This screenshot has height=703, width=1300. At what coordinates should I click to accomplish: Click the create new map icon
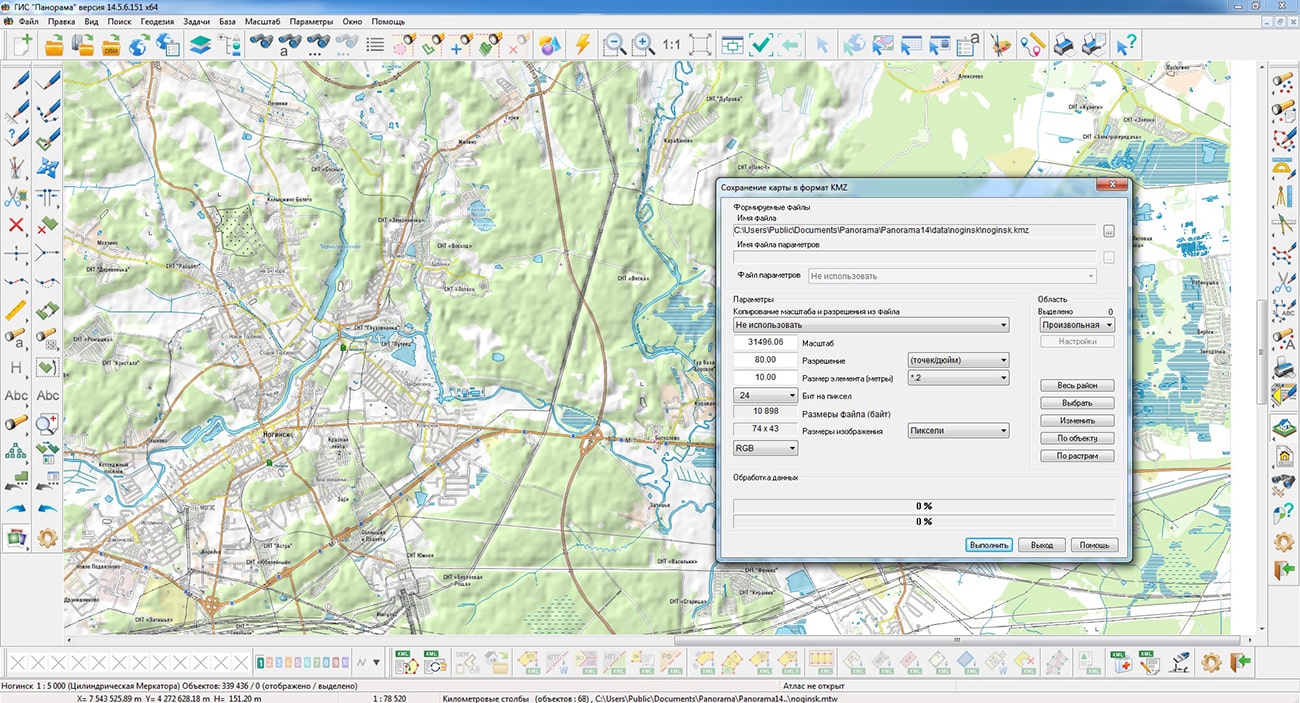click(x=21, y=44)
